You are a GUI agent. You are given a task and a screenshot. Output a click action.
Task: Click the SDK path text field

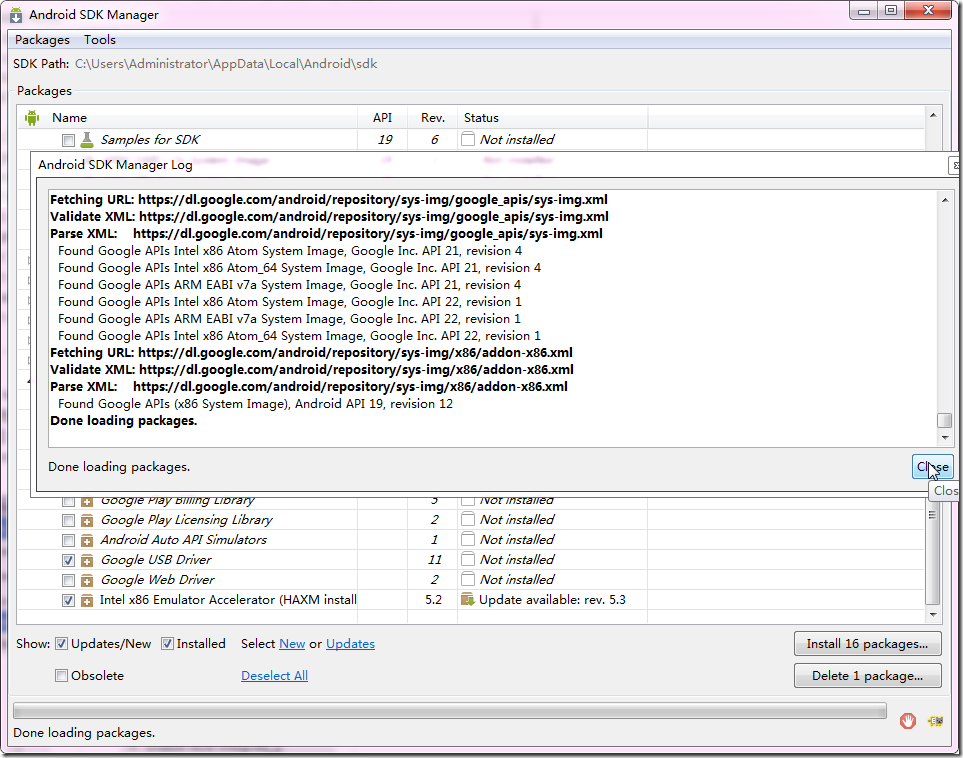226,64
